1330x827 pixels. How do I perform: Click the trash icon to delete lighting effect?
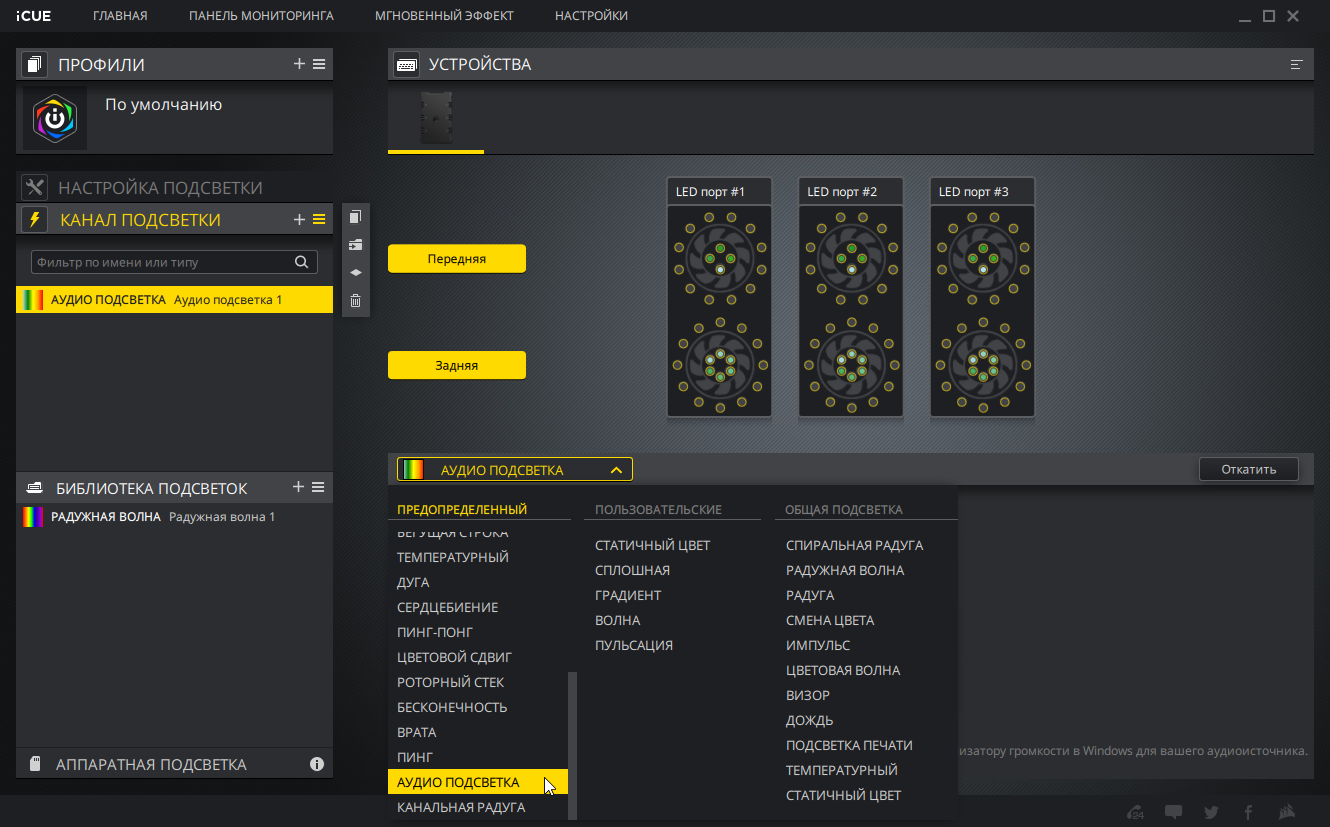(x=355, y=301)
